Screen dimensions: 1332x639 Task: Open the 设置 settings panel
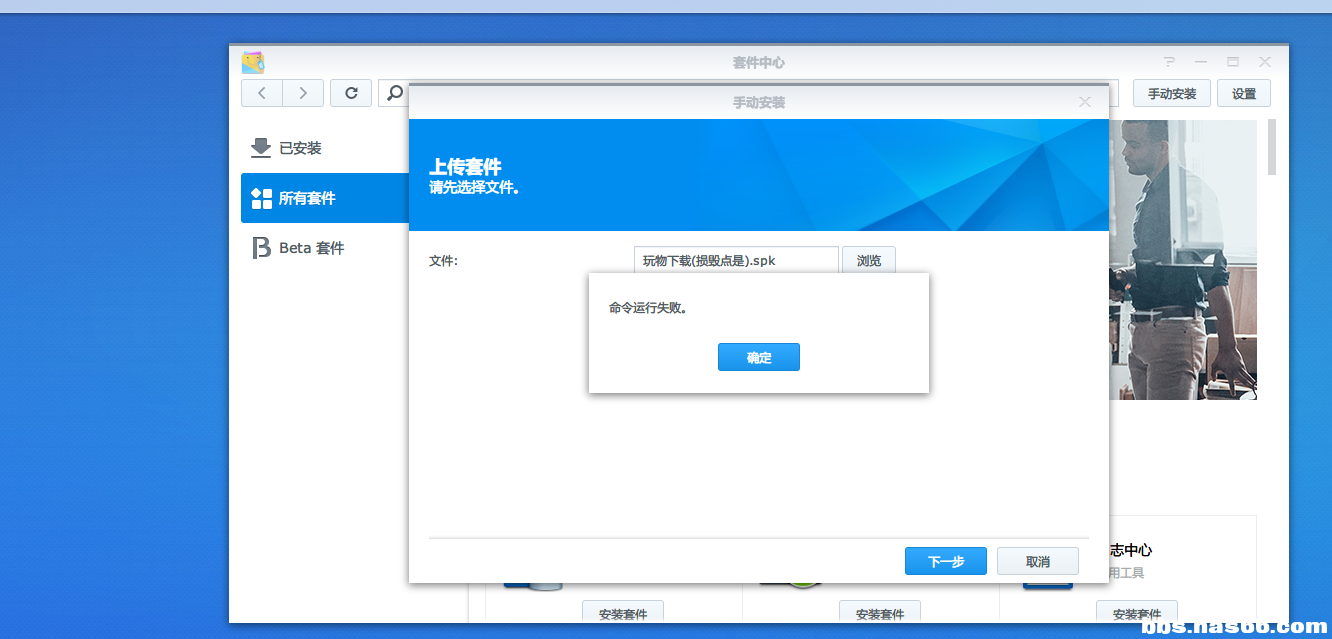(x=1243, y=92)
